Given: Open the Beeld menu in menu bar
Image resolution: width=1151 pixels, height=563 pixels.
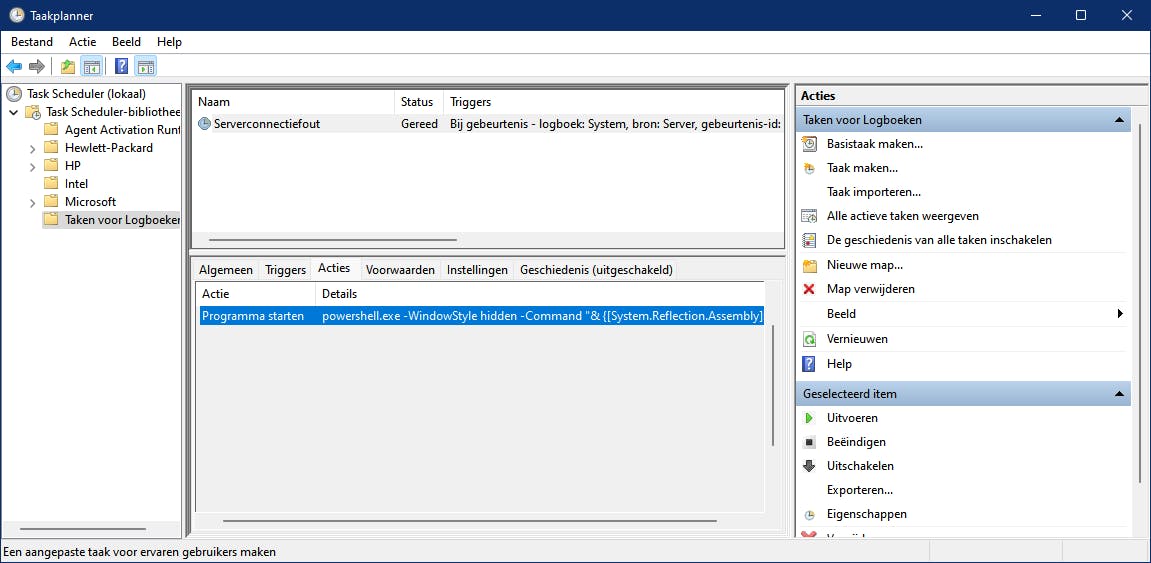Looking at the screenshot, I should click(126, 42).
